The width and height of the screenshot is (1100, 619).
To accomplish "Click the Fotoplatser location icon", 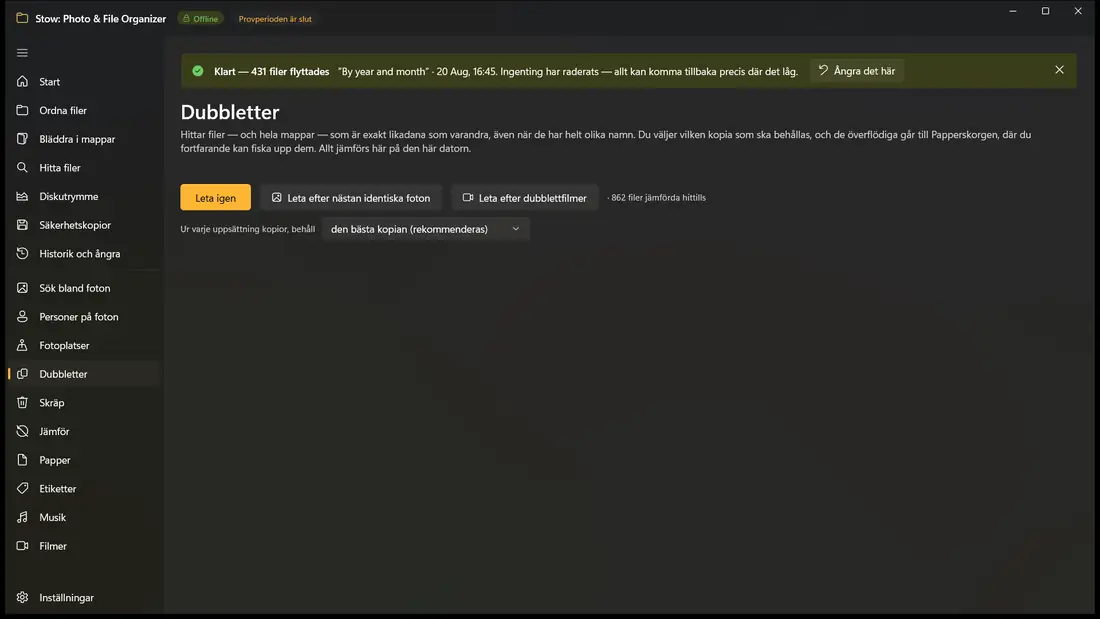I will tap(22, 345).
